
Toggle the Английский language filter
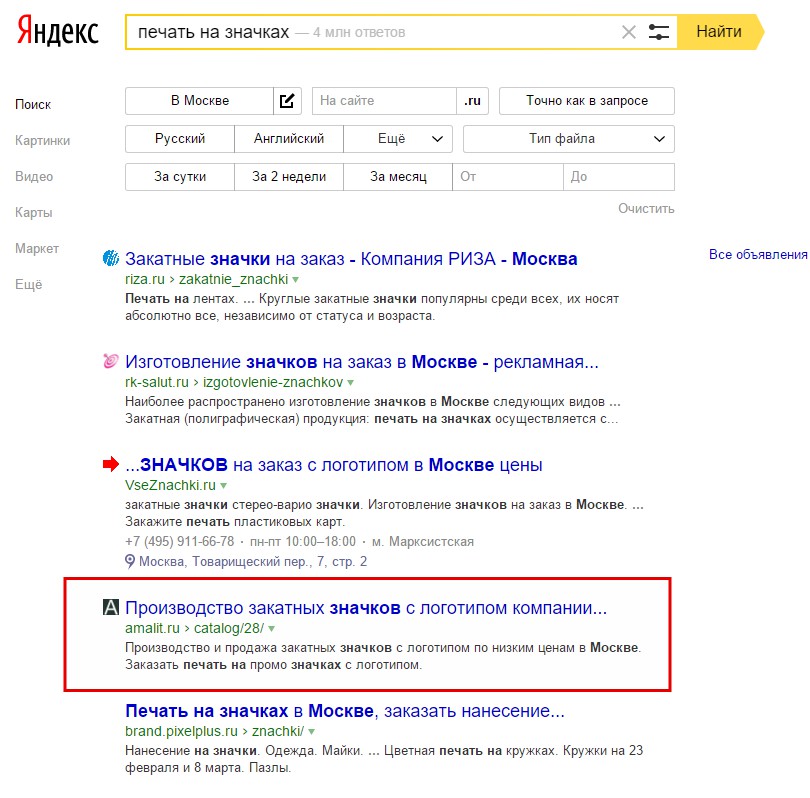point(289,139)
